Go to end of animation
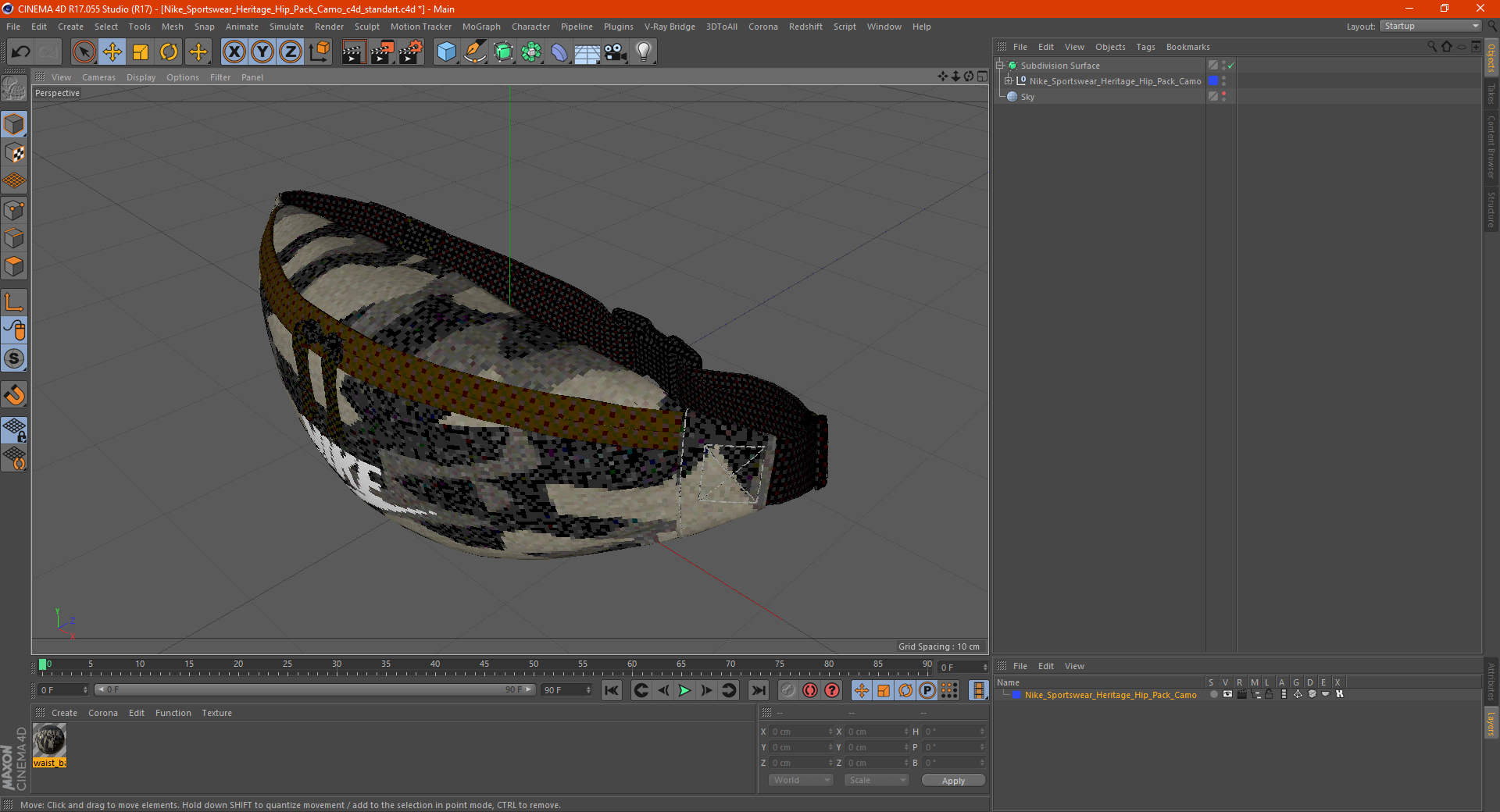This screenshot has height=812, width=1500. (x=758, y=690)
